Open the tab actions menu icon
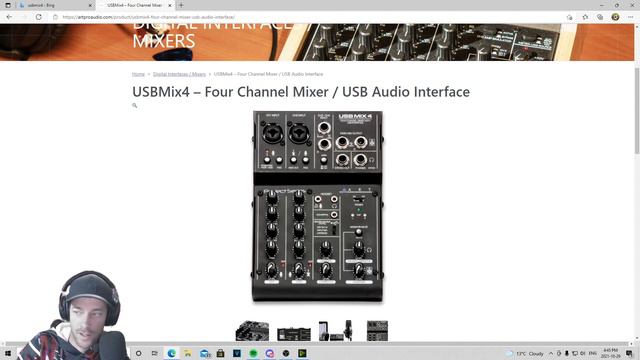 (8, 5)
